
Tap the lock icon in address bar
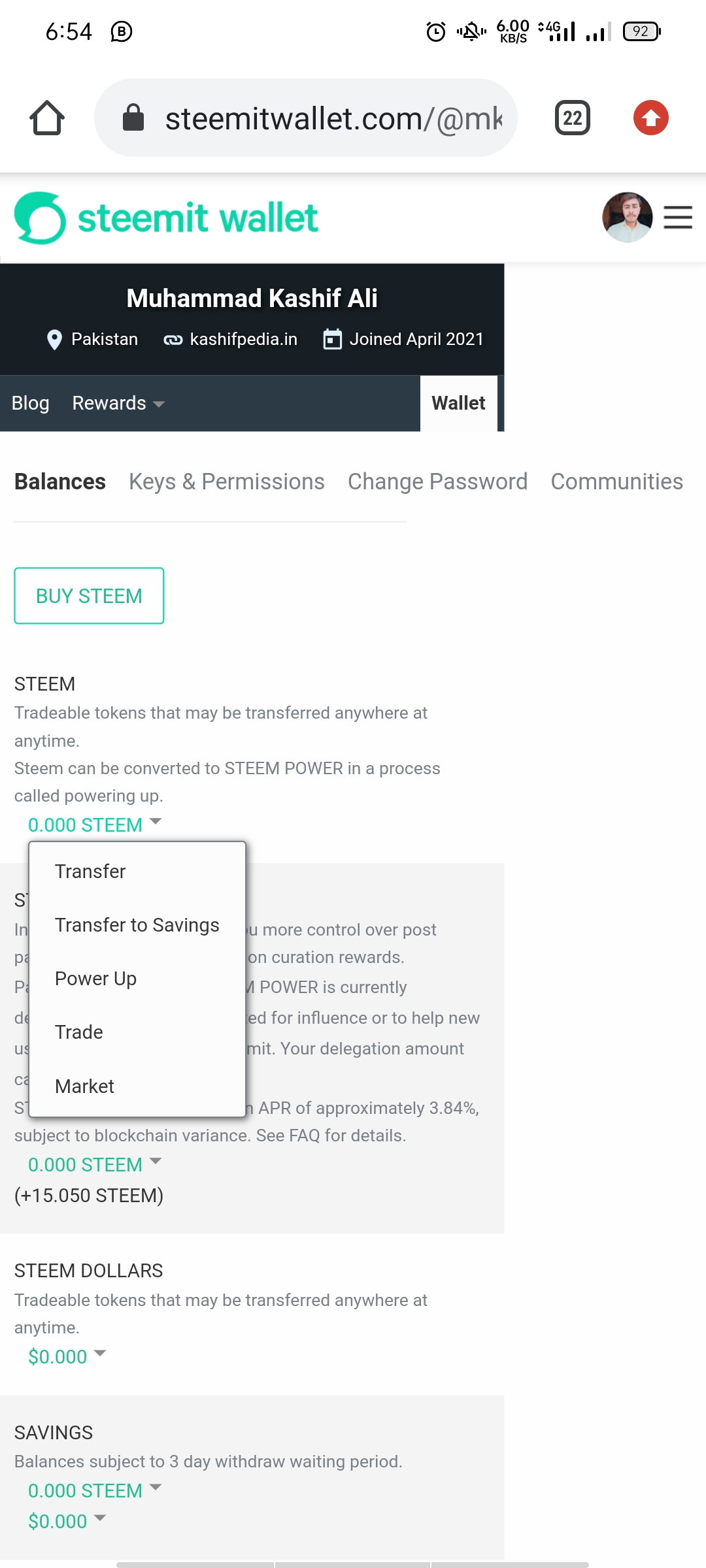pos(133,118)
